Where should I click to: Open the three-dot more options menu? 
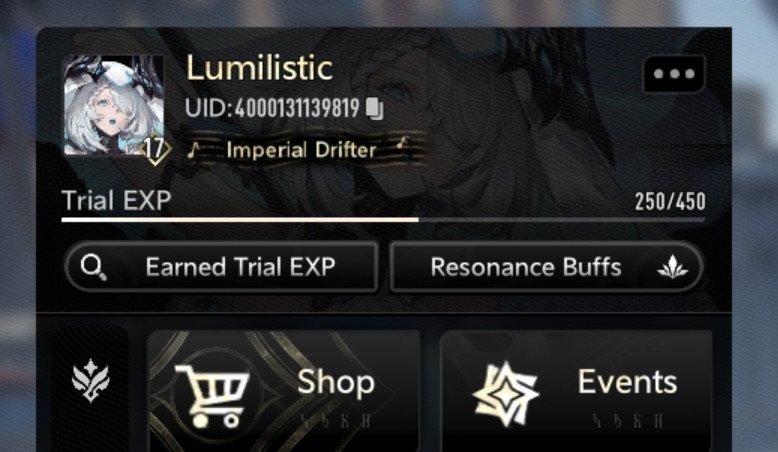(x=674, y=74)
